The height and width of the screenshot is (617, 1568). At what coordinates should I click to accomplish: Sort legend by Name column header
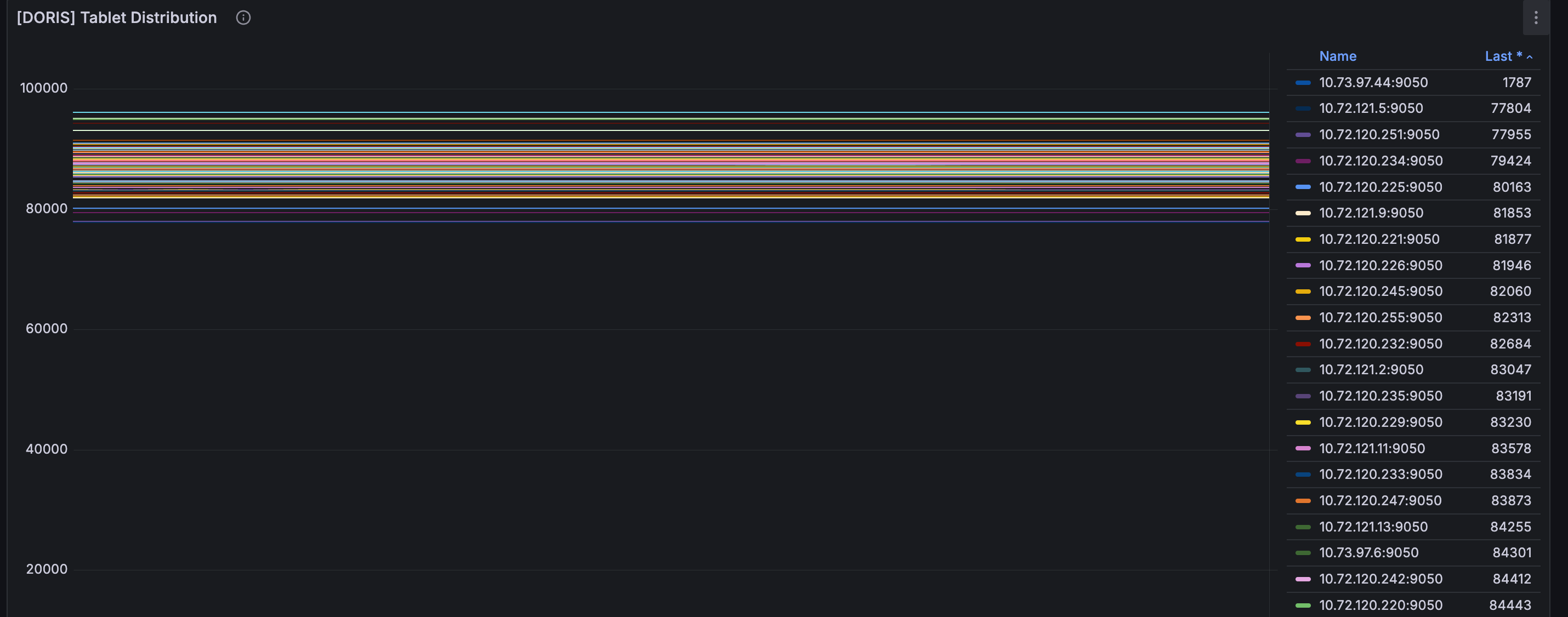click(1337, 56)
